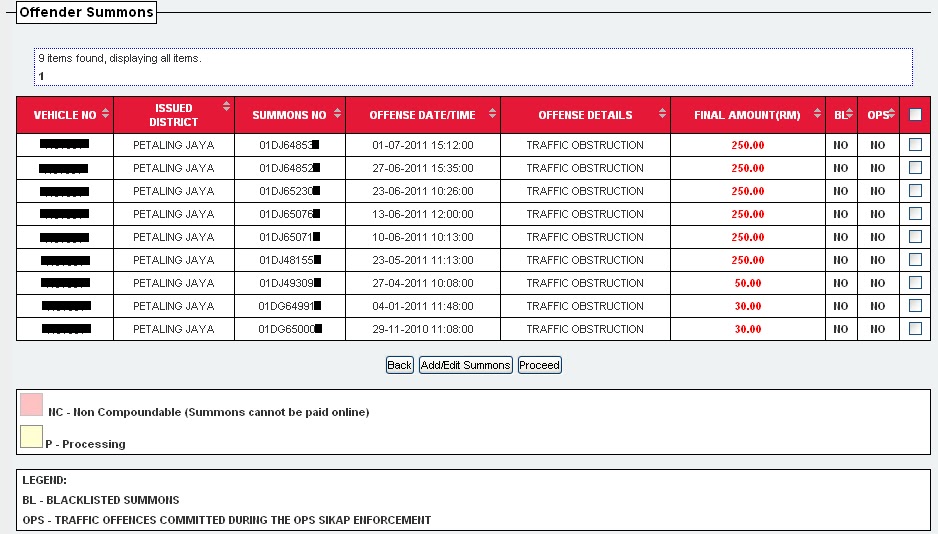Sort by Issued District arrow icon

[226, 106]
